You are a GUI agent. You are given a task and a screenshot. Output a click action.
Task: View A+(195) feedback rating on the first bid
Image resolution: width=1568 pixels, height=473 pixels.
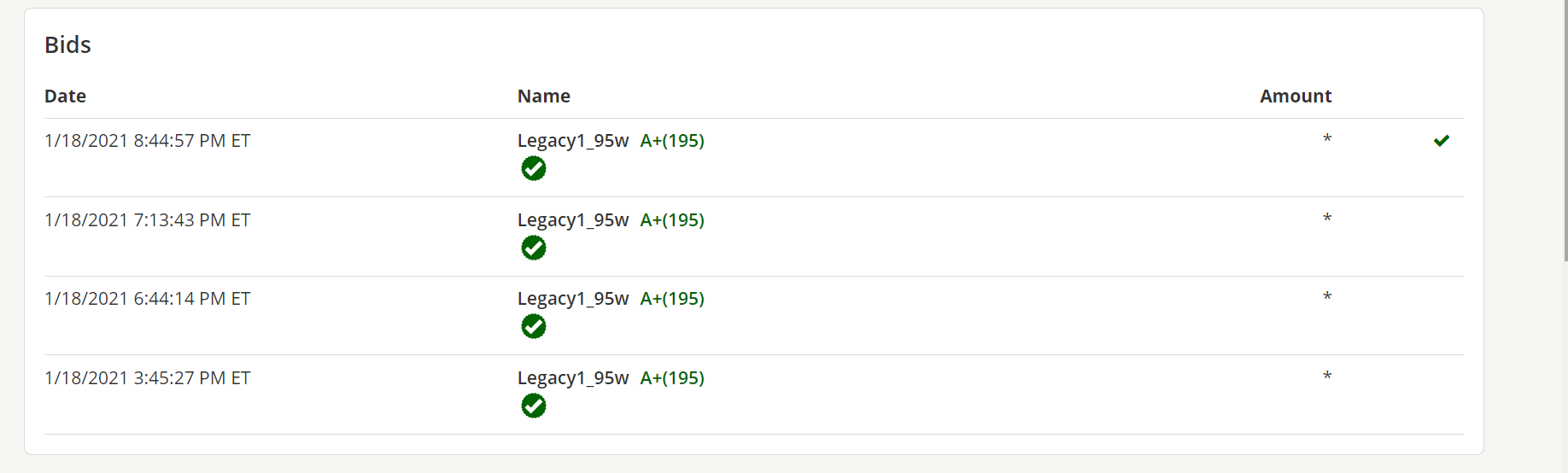(672, 141)
